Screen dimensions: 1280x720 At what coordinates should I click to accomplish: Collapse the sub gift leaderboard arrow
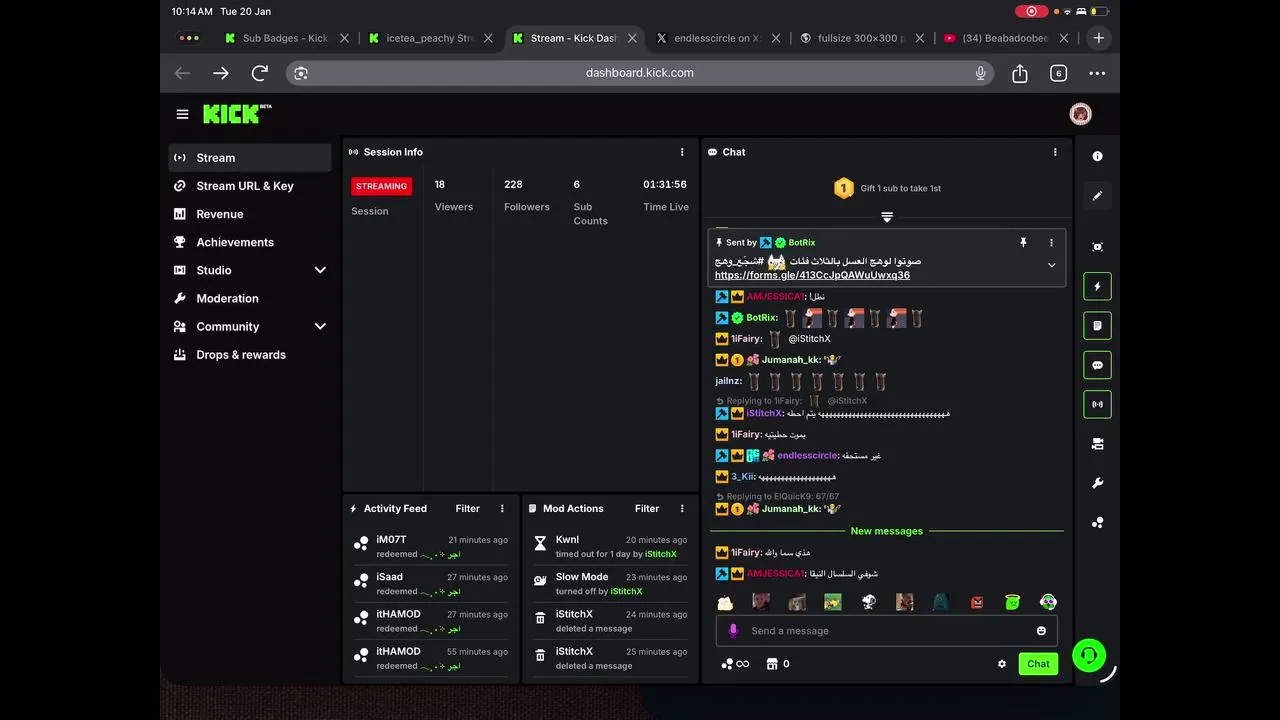(886, 216)
